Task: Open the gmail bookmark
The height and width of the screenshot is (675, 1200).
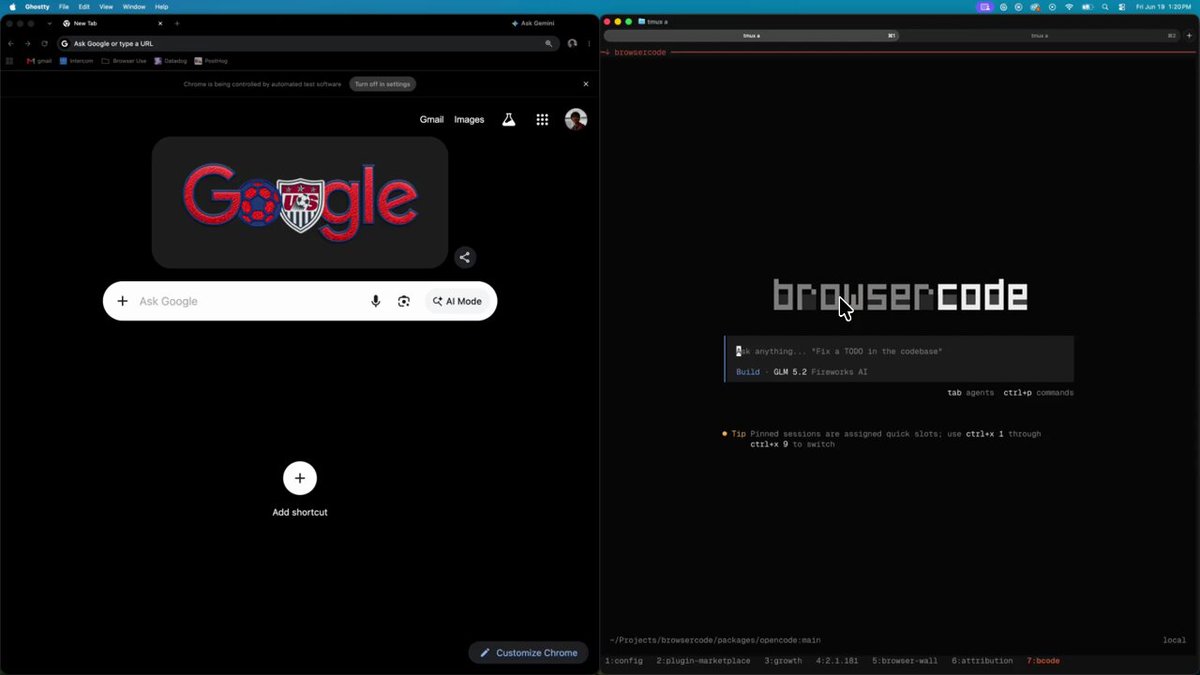Action: [39, 61]
